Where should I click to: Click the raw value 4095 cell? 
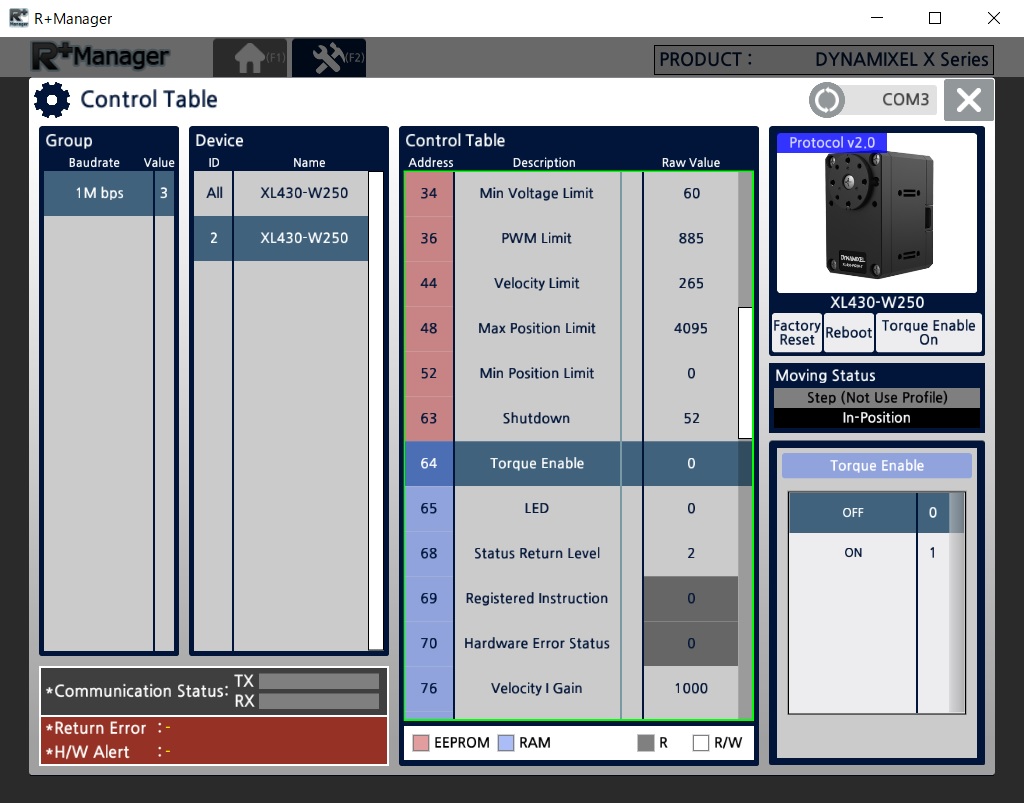pyautogui.click(x=691, y=328)
